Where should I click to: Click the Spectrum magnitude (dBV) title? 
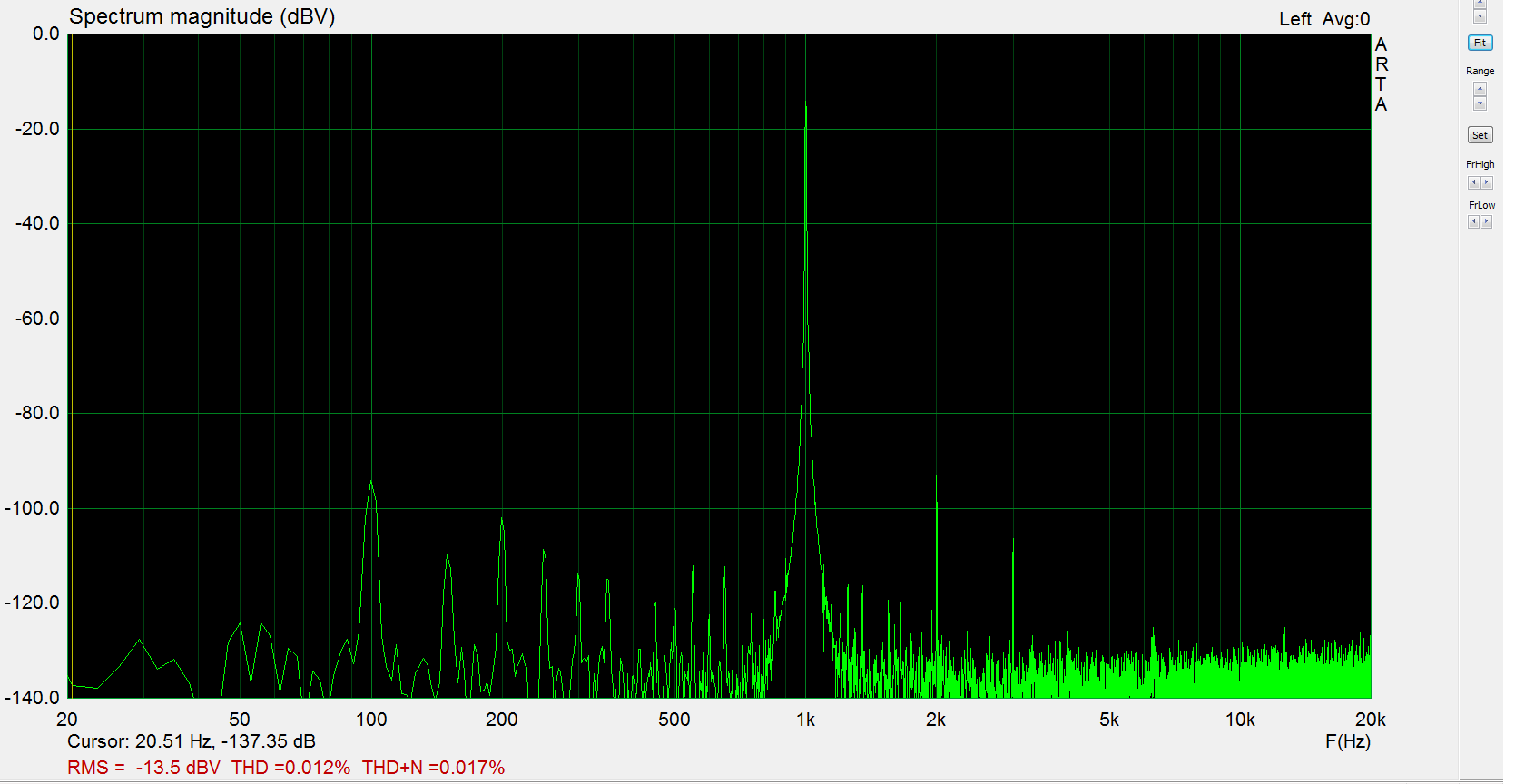point(202,16)
